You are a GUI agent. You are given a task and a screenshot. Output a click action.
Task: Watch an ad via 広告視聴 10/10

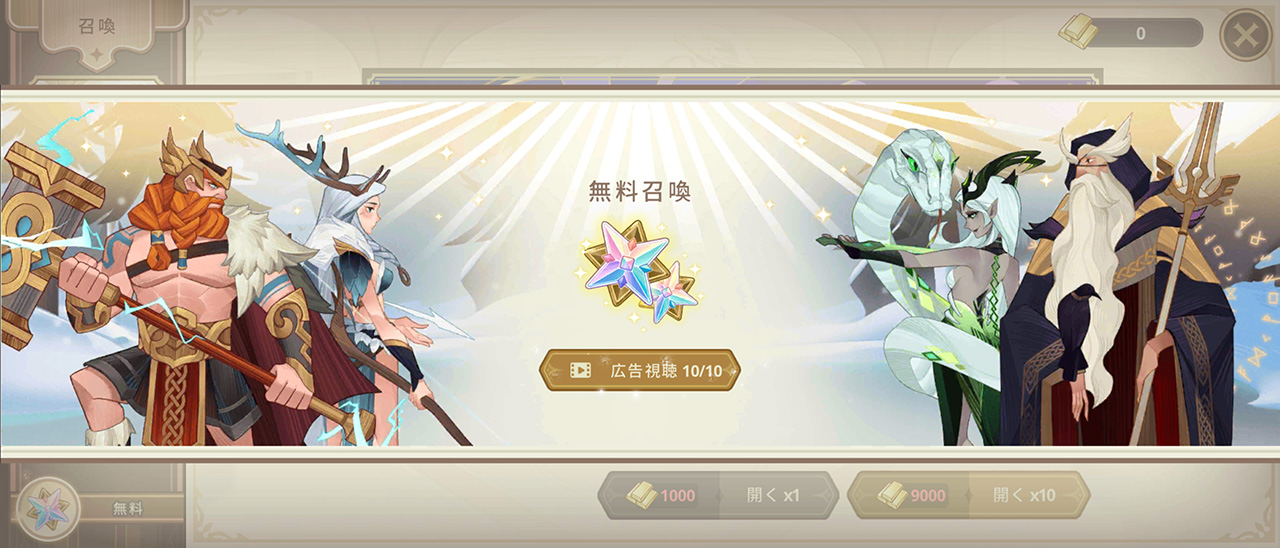(x=640, y=370)
